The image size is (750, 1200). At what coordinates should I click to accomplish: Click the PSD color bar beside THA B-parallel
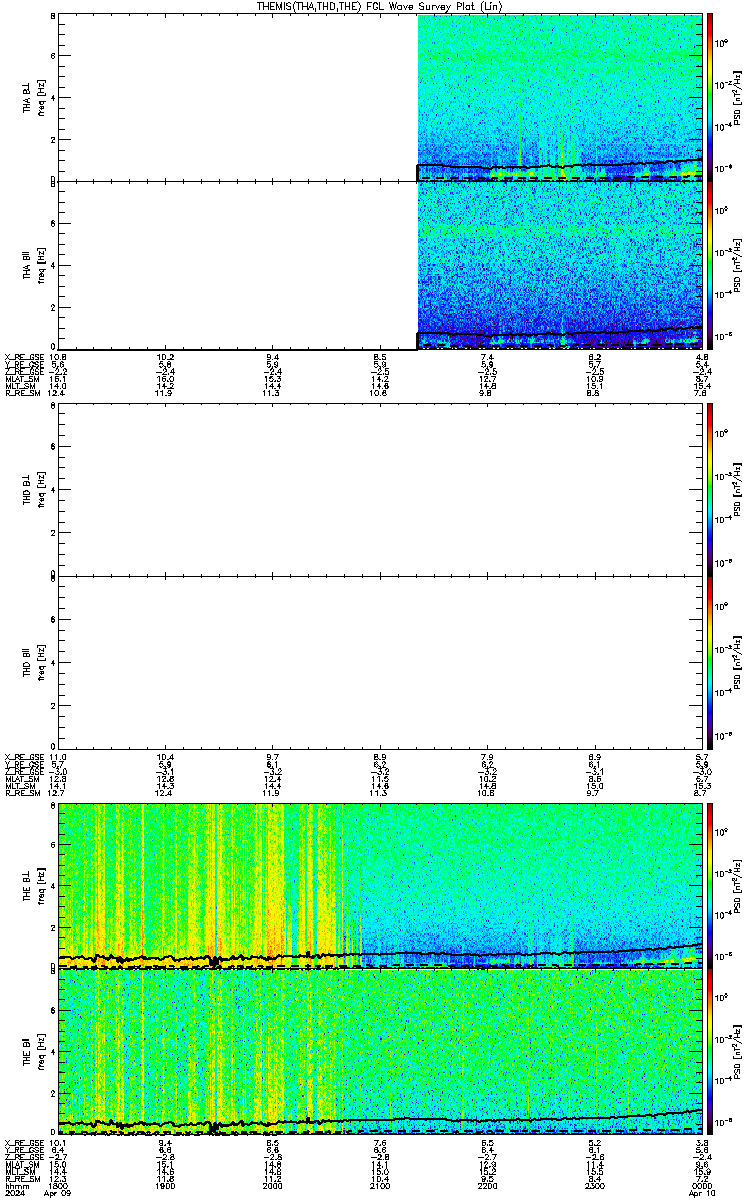tap(710, 265)
